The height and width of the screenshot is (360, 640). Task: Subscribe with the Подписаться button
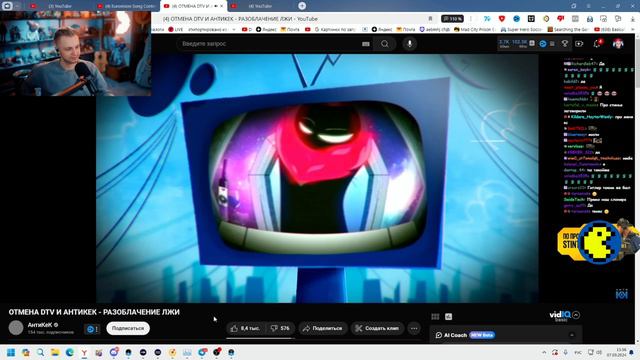[128, 328]
